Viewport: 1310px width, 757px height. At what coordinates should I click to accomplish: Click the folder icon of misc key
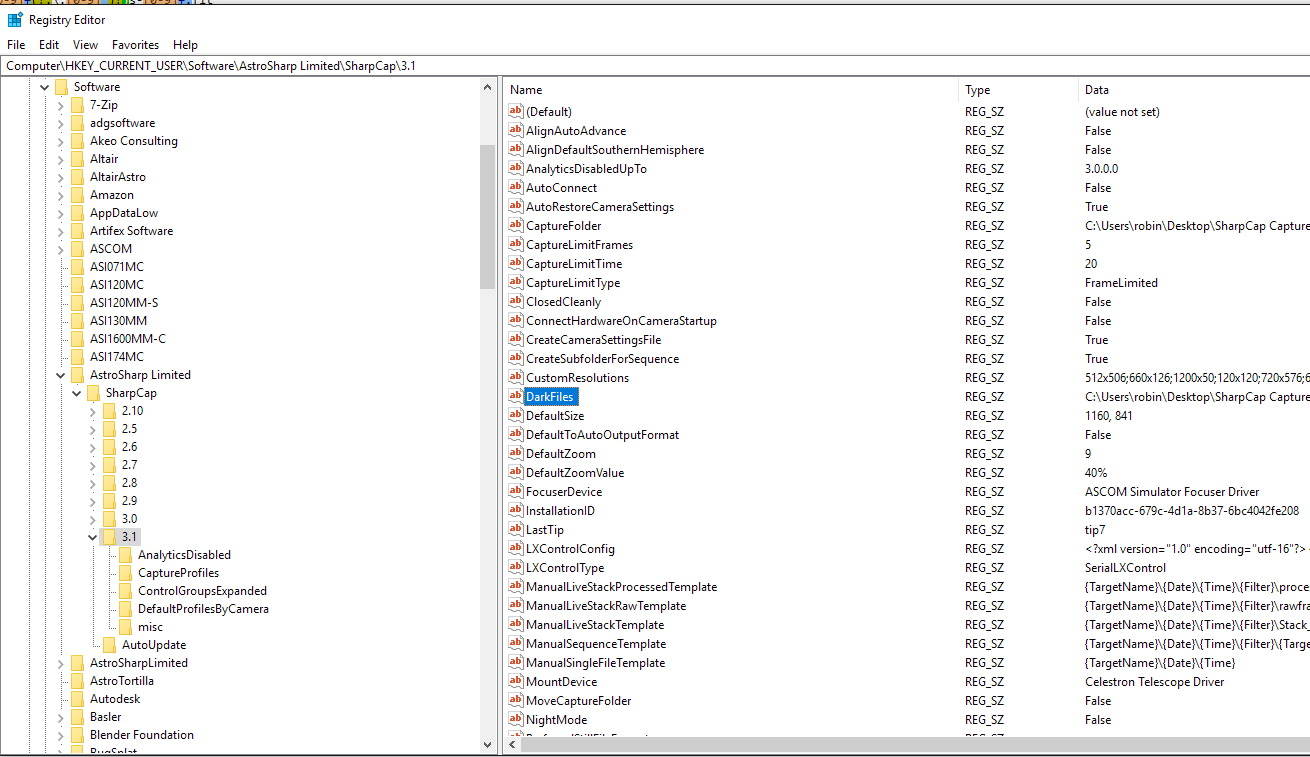click(x=125, y=627)
